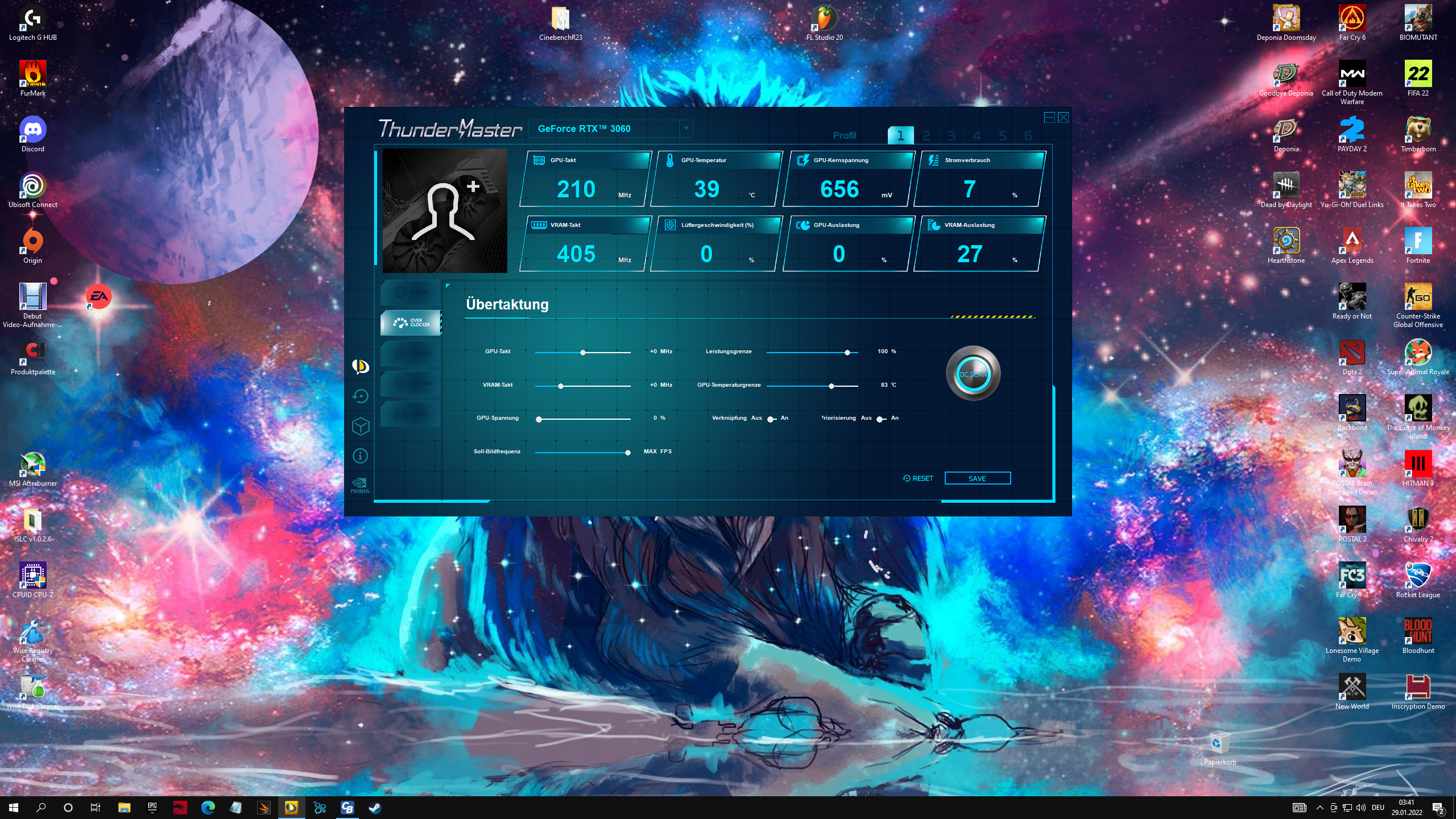Click the SAVE button
Image resolution: width=1456 pixels, height=819 pixels.
pyautogui.click(x=977, y=478)
